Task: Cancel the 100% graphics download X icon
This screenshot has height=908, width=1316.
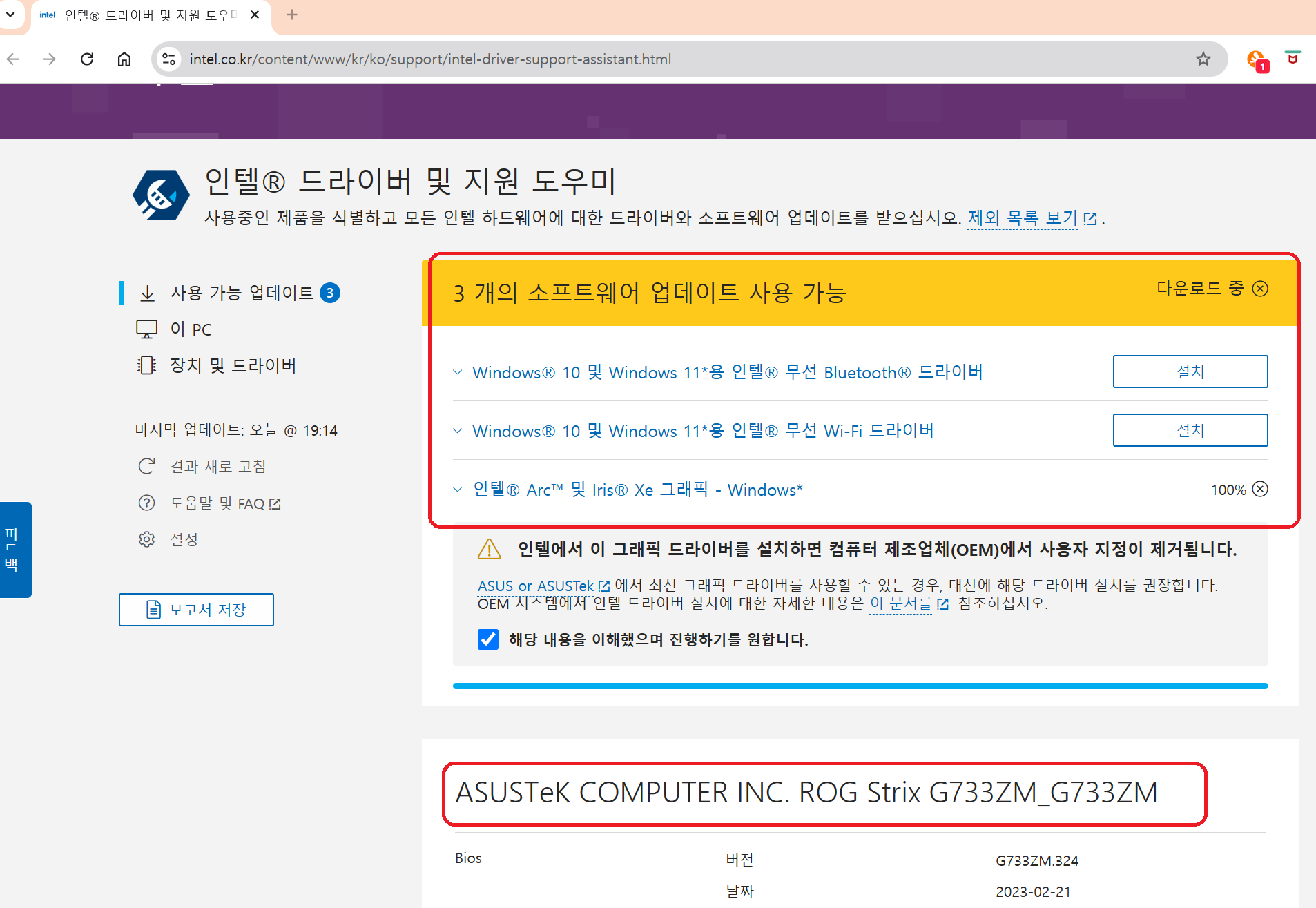Action: (x=1260, y=489)
